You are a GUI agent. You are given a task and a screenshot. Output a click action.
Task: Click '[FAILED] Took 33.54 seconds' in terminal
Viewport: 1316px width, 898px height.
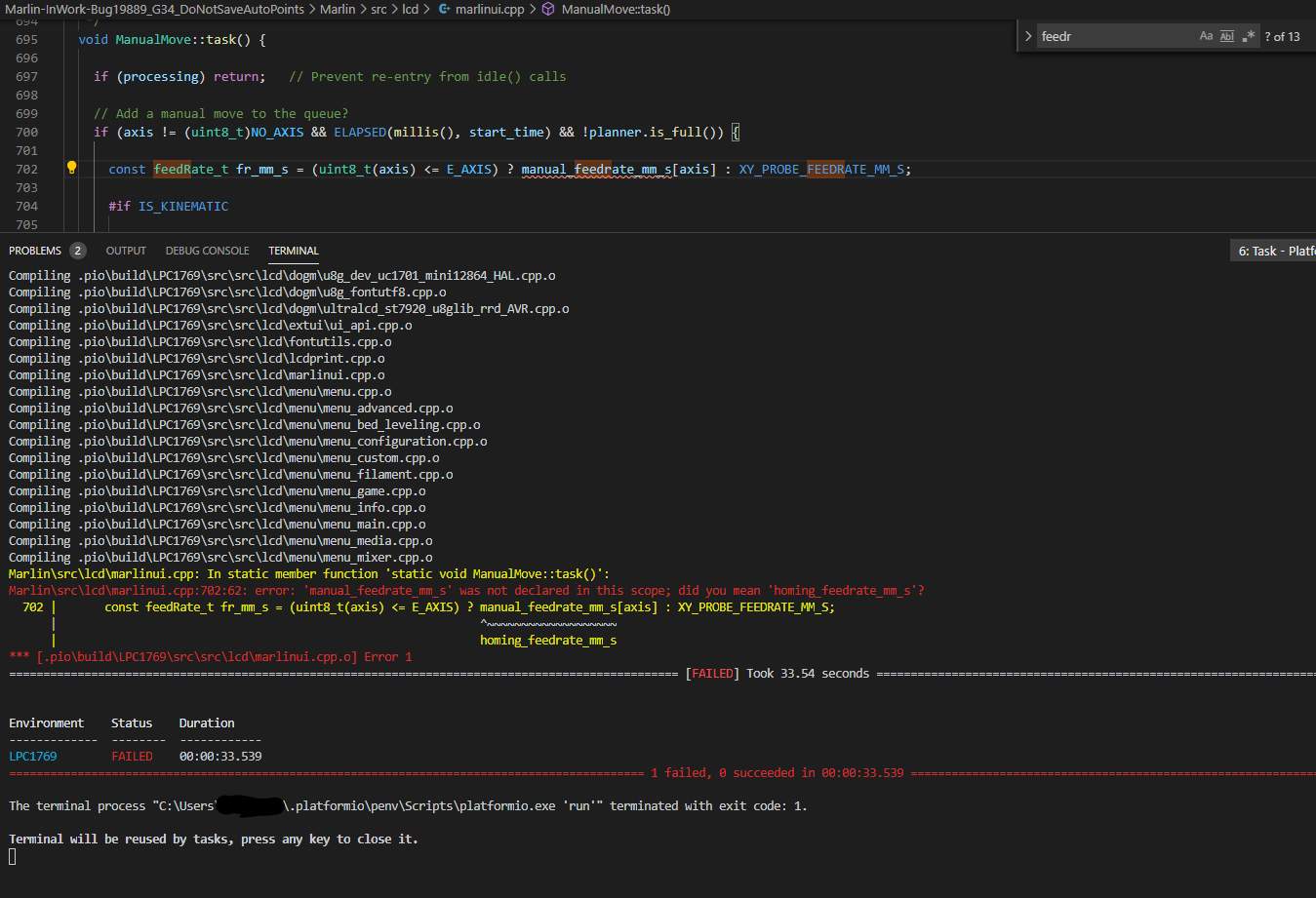(x=778, y=673)
